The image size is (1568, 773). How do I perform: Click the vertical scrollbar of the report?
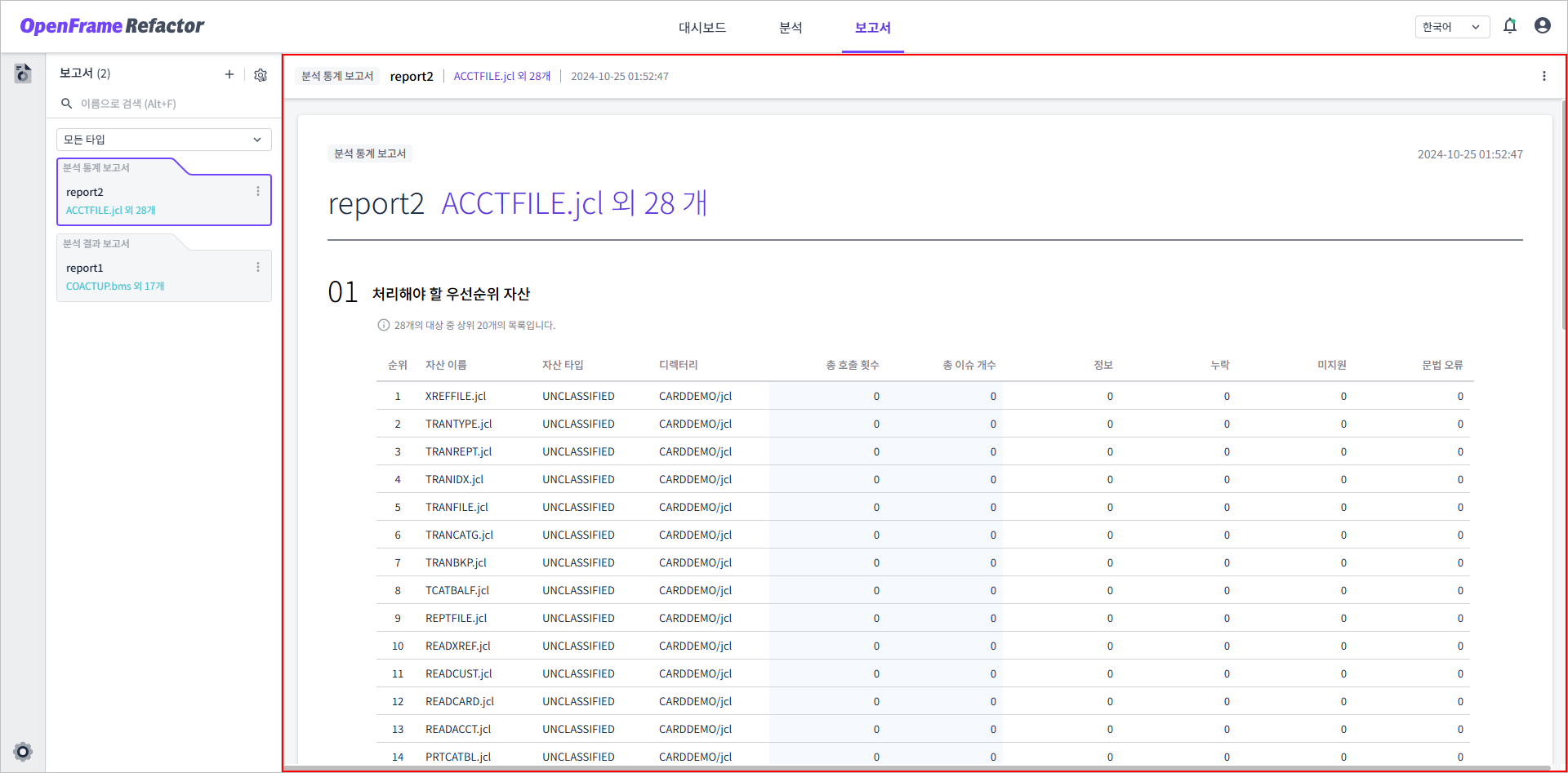[1563, 216]
